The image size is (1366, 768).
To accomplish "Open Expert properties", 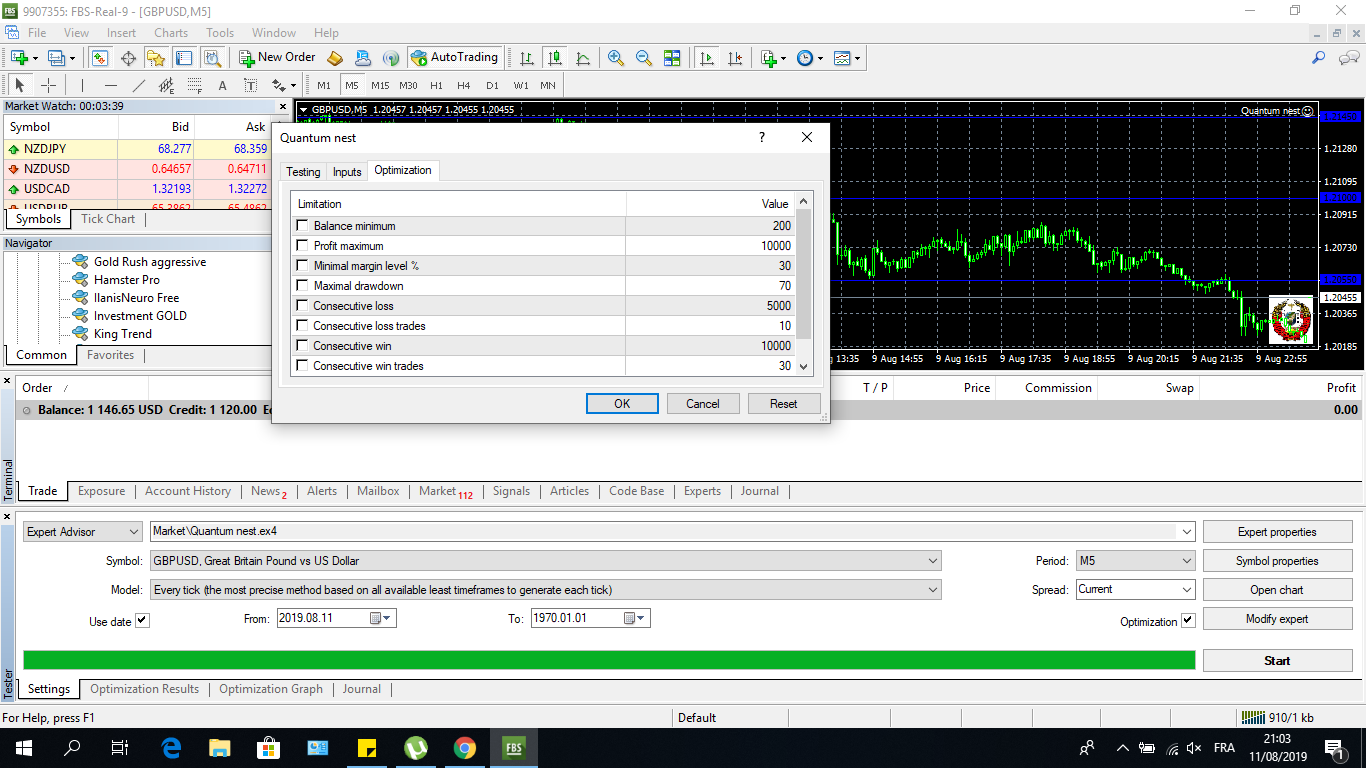I will pyautogui.click(x=1277, y=532).
